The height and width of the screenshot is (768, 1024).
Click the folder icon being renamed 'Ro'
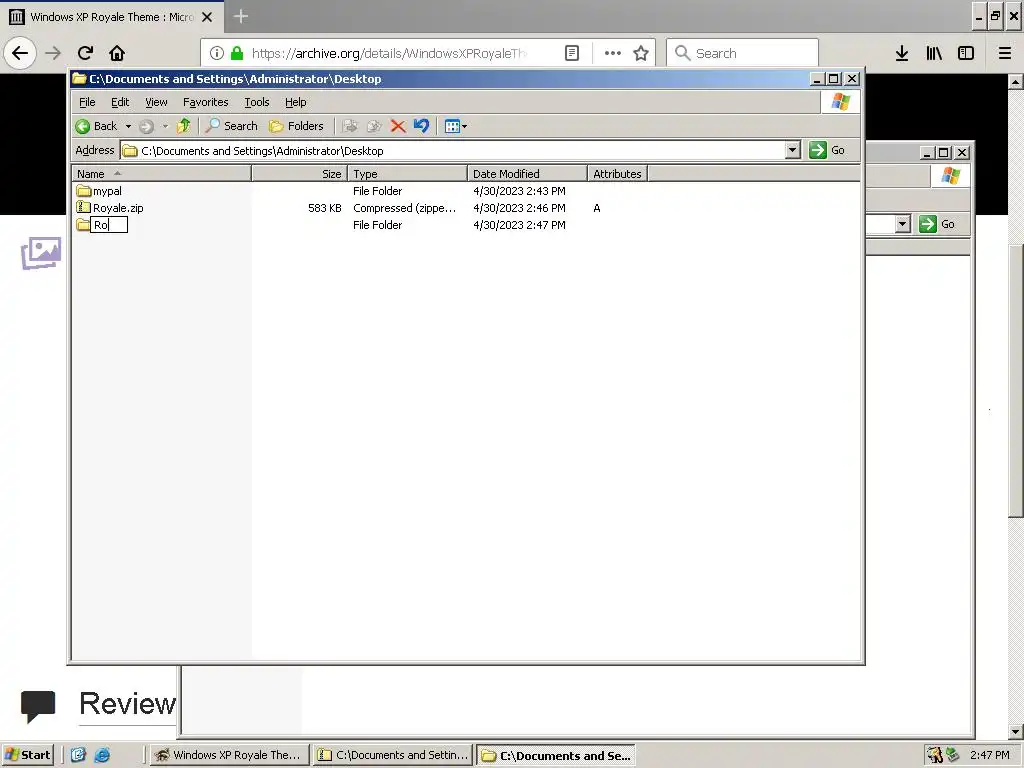tap(83, 225)
